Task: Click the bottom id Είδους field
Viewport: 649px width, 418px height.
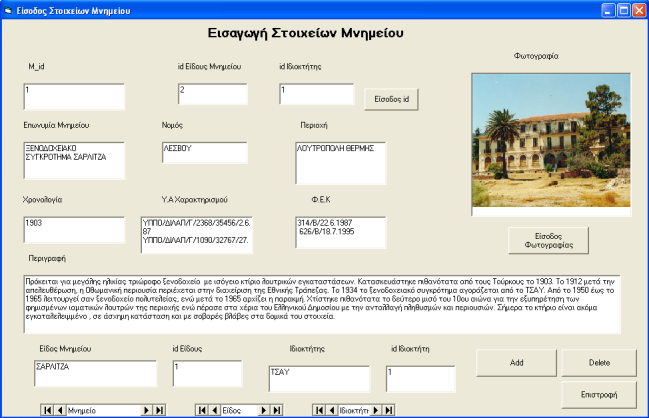Action: [x=207, y=373]
